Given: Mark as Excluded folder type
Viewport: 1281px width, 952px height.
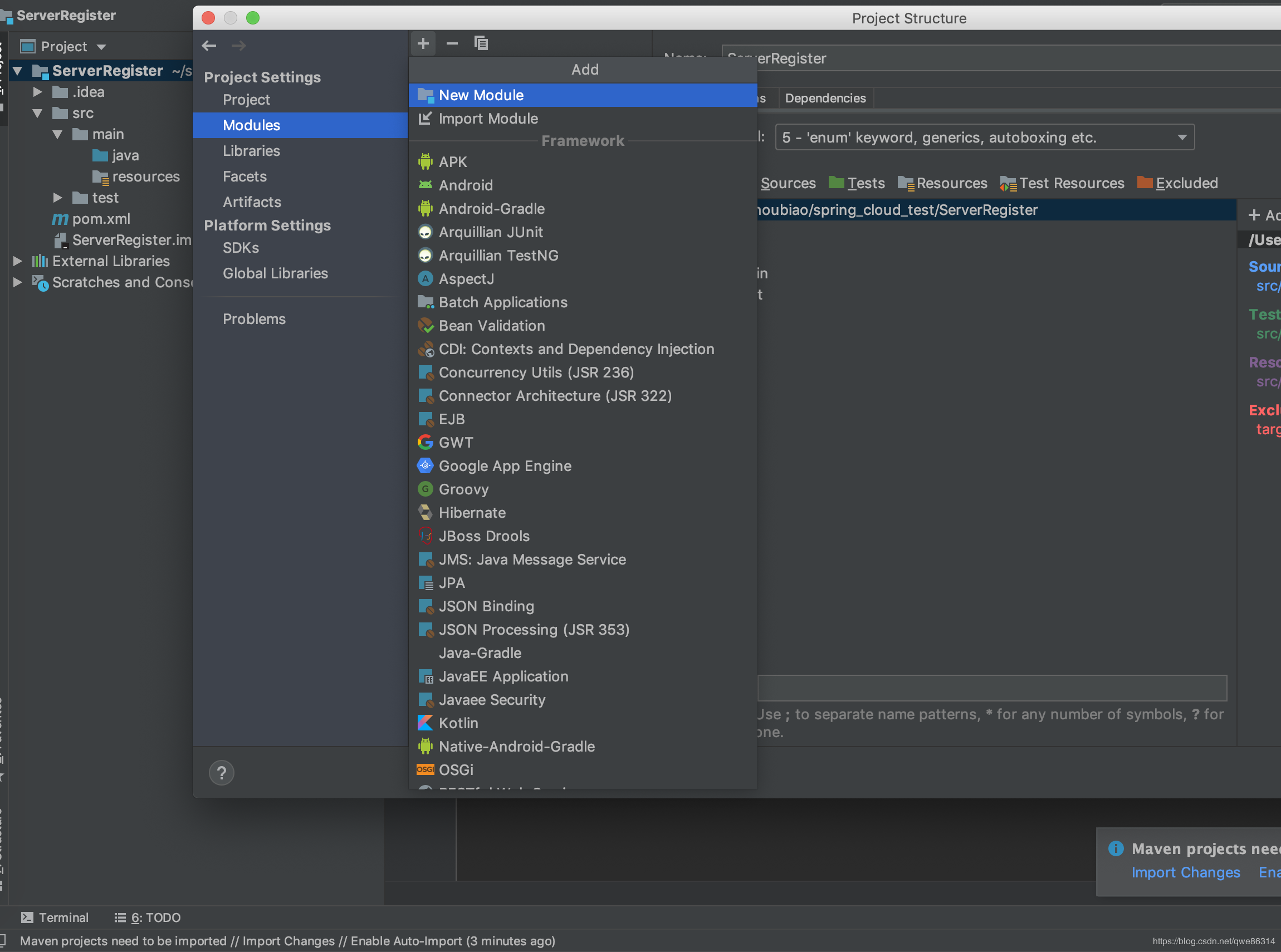Looking at the screenshot, I should pos(1178,183).
